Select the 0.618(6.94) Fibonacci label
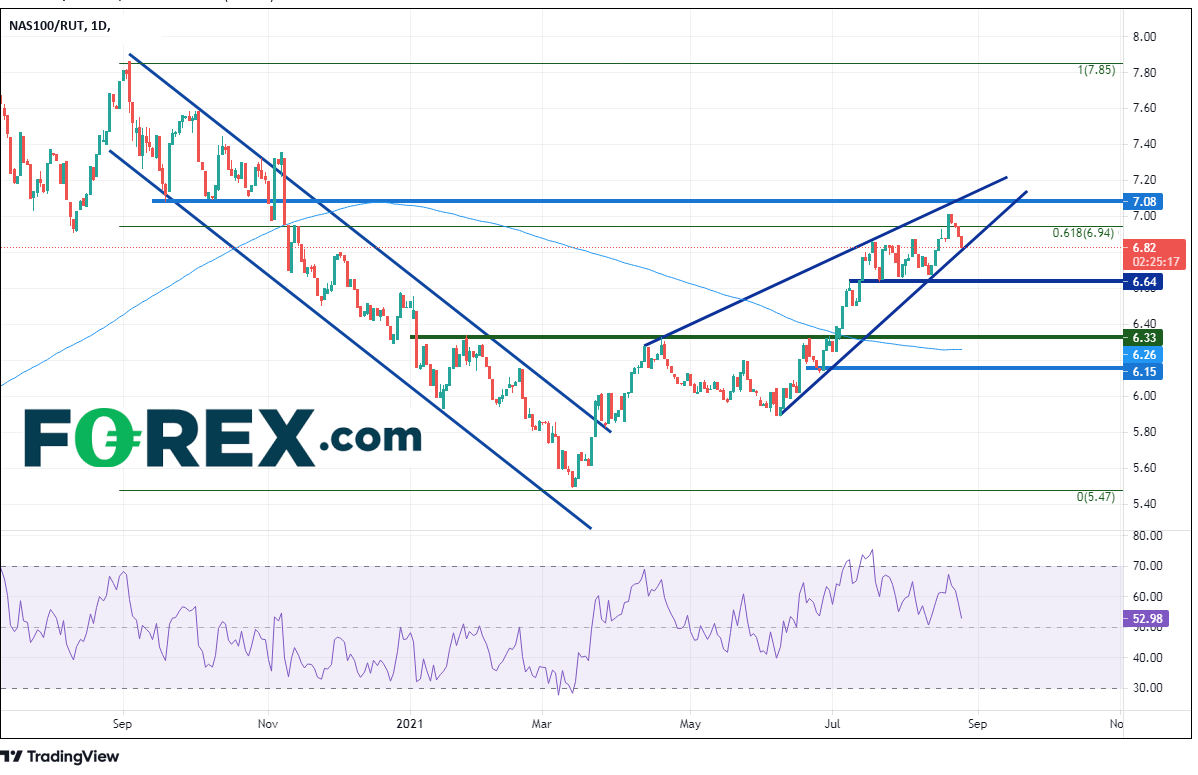This screenshot has height=775, width=1198. point(1086,233)
